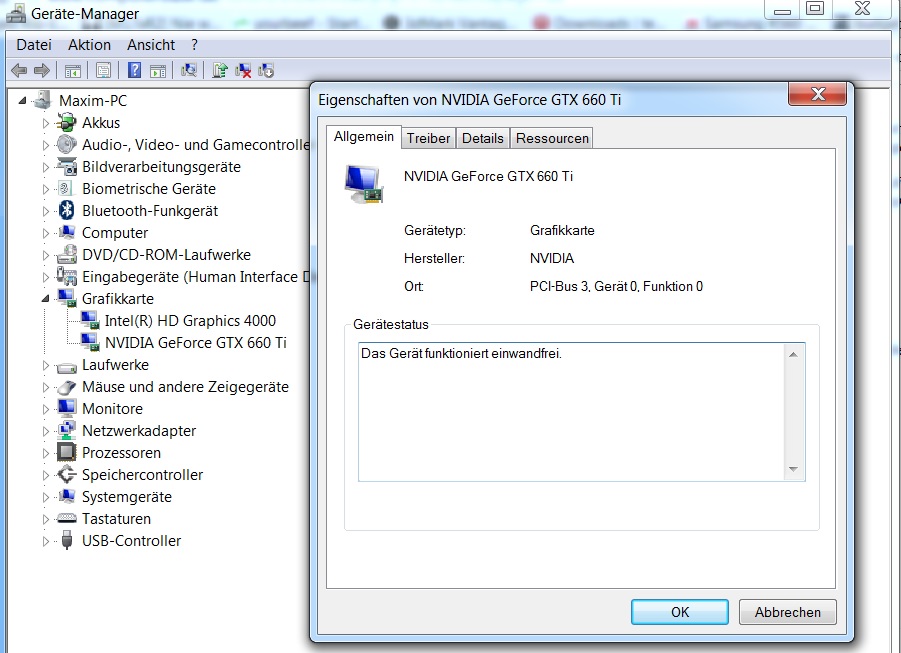The image size is (901, 653).
Task: Click the Forward arrow in the toolbar
Action: 41,71
